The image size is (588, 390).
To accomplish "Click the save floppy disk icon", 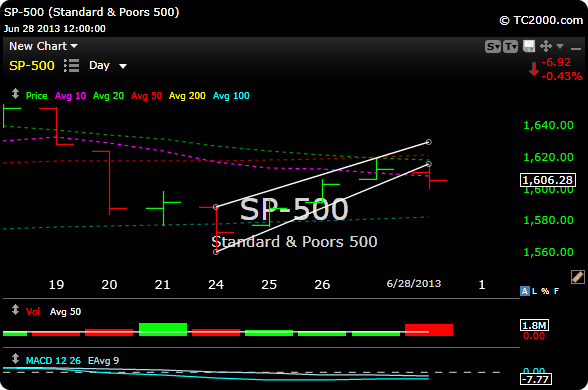I will (529, 46).
